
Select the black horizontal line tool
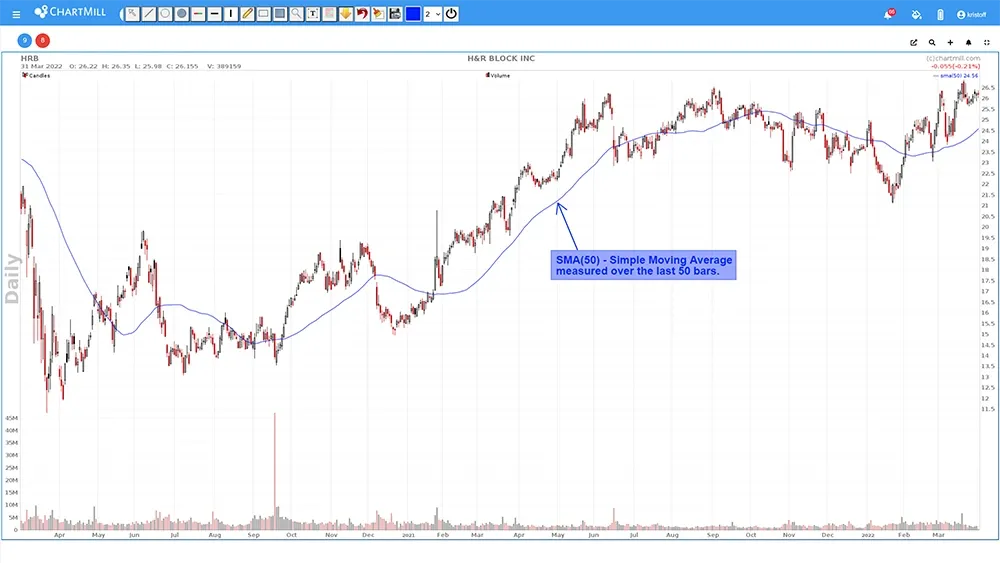215,13
